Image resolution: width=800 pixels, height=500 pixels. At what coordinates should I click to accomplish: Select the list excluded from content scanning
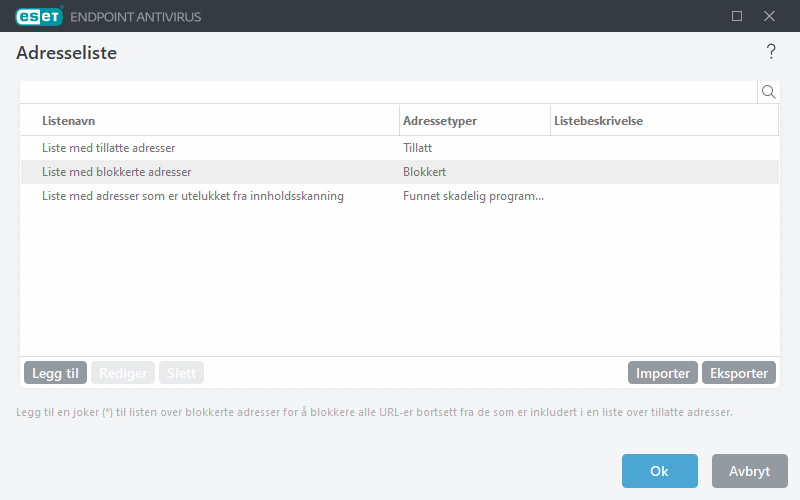click(x=193, y=196)
